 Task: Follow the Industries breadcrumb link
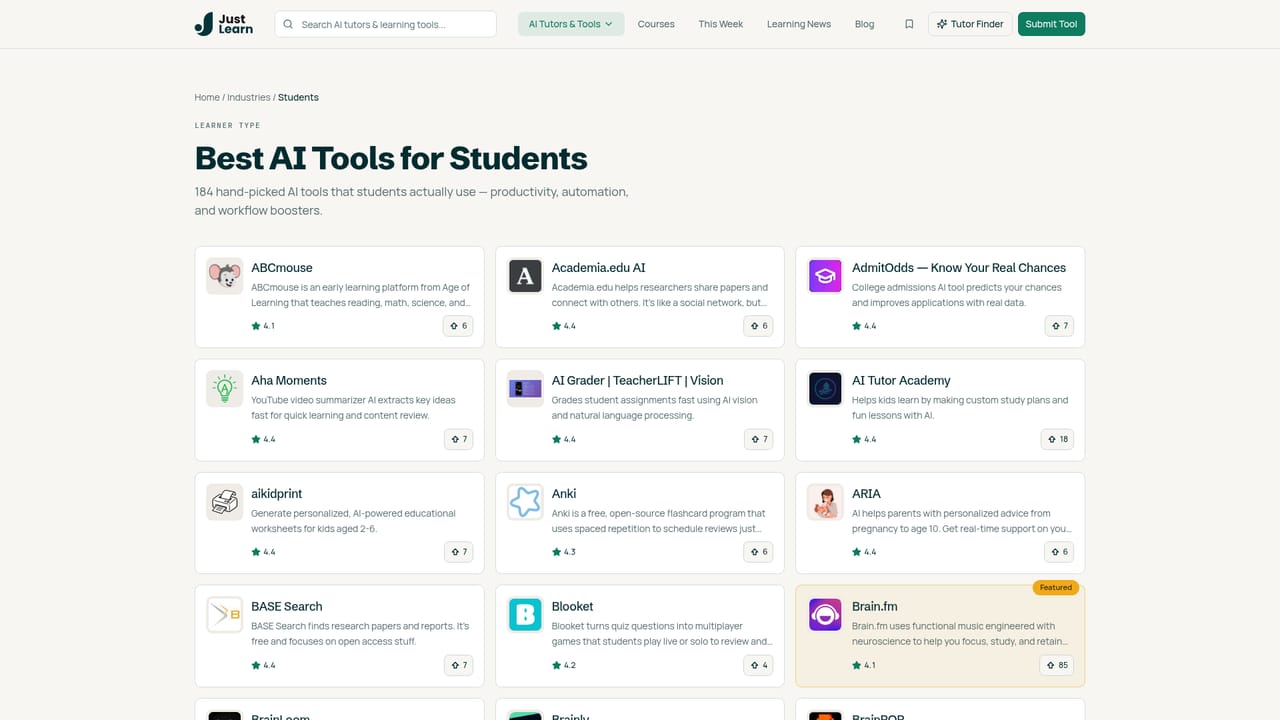[249, 97]
